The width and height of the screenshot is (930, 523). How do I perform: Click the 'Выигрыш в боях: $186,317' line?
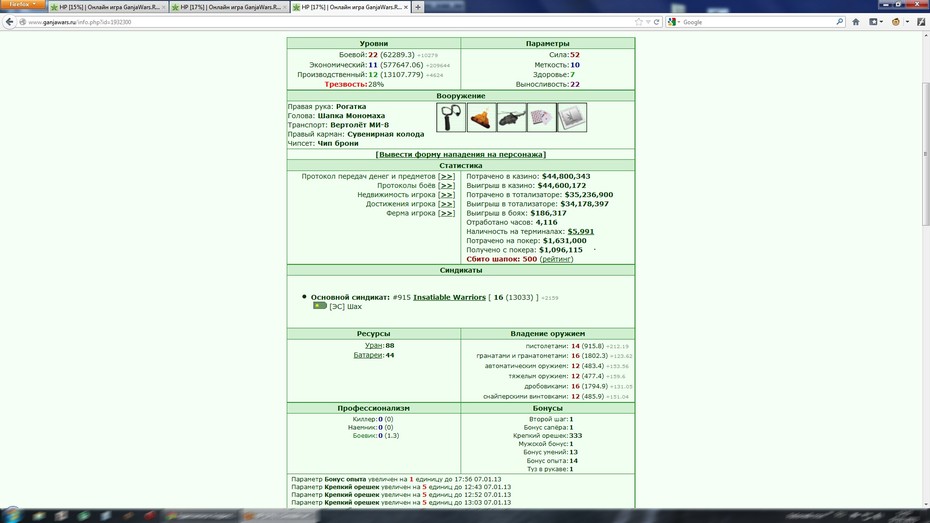point(516,213)
